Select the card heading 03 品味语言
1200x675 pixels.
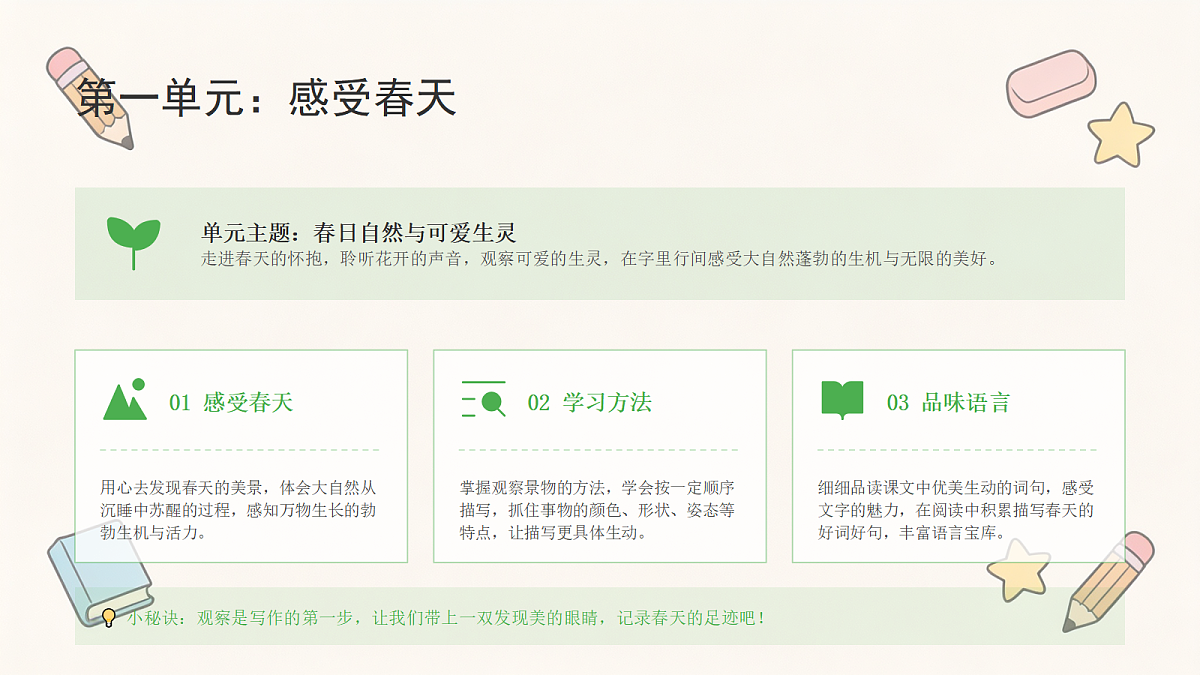pyautogui.click(x=949, y=403)
